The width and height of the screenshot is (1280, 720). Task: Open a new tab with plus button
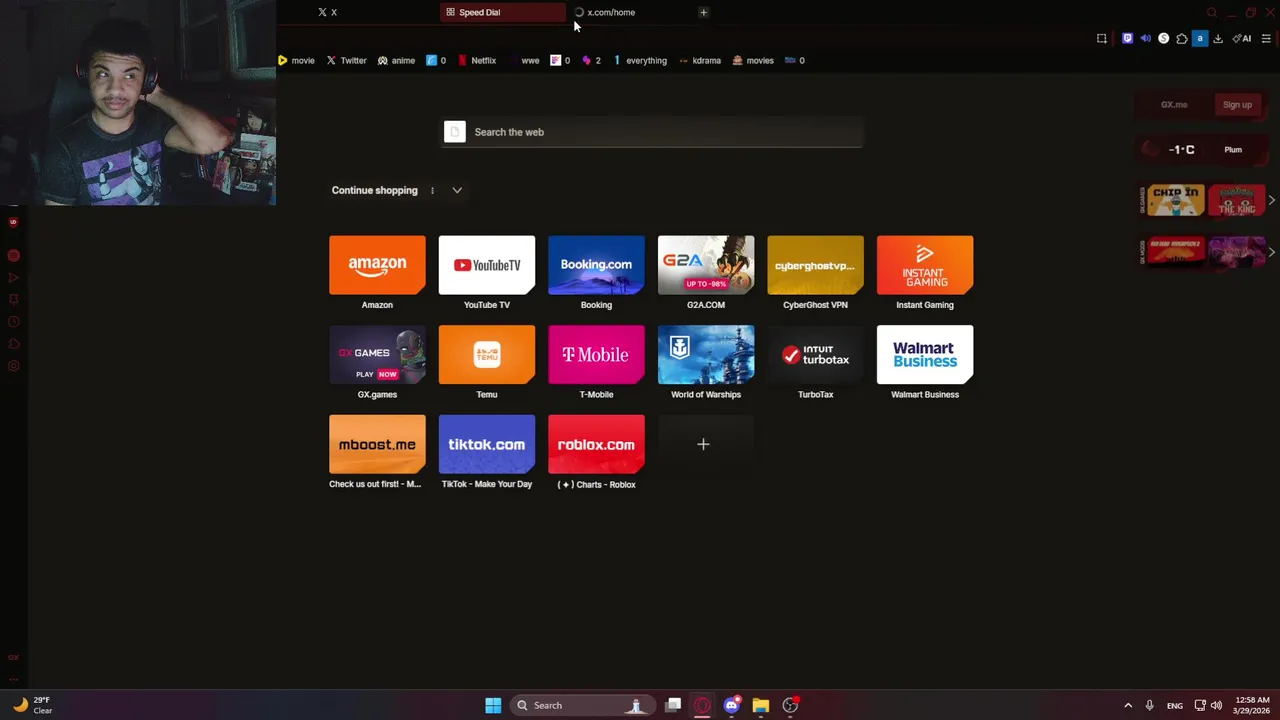(703, 12)
